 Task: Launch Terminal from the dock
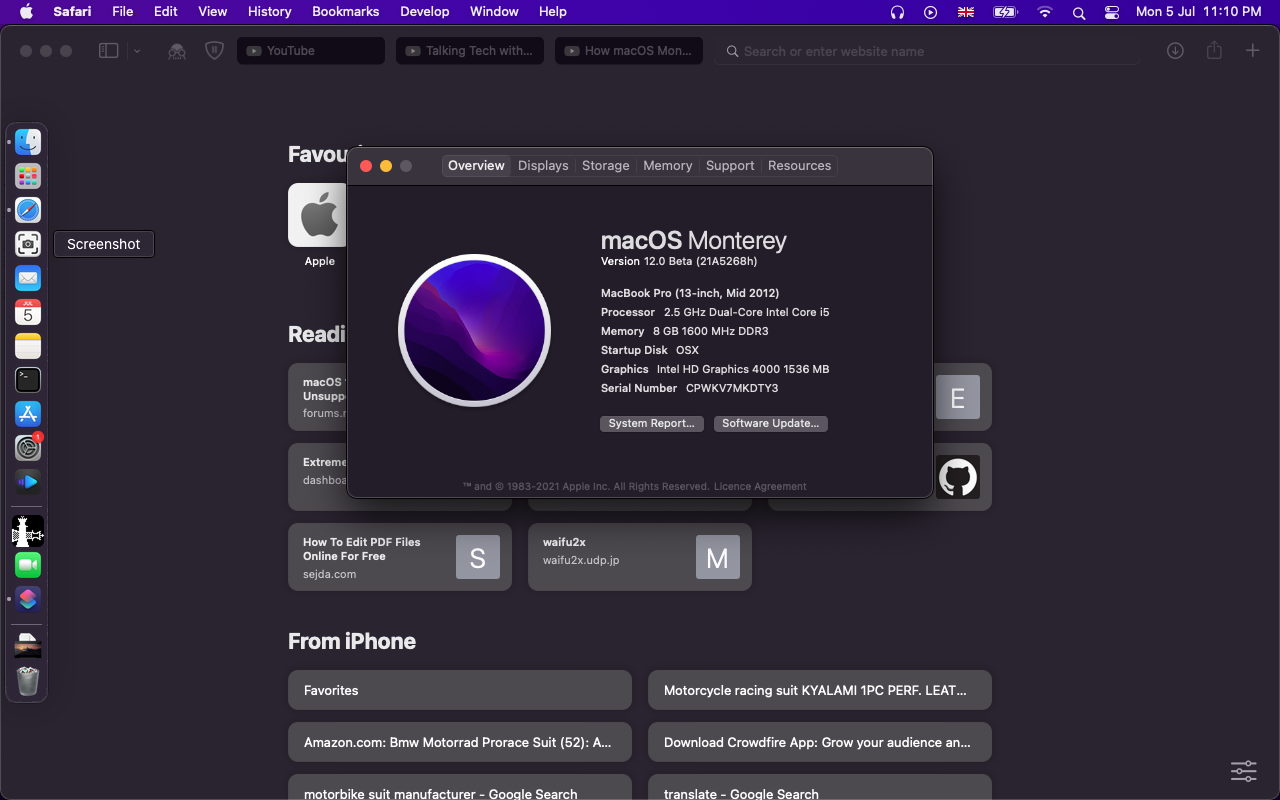click(28, 380)
